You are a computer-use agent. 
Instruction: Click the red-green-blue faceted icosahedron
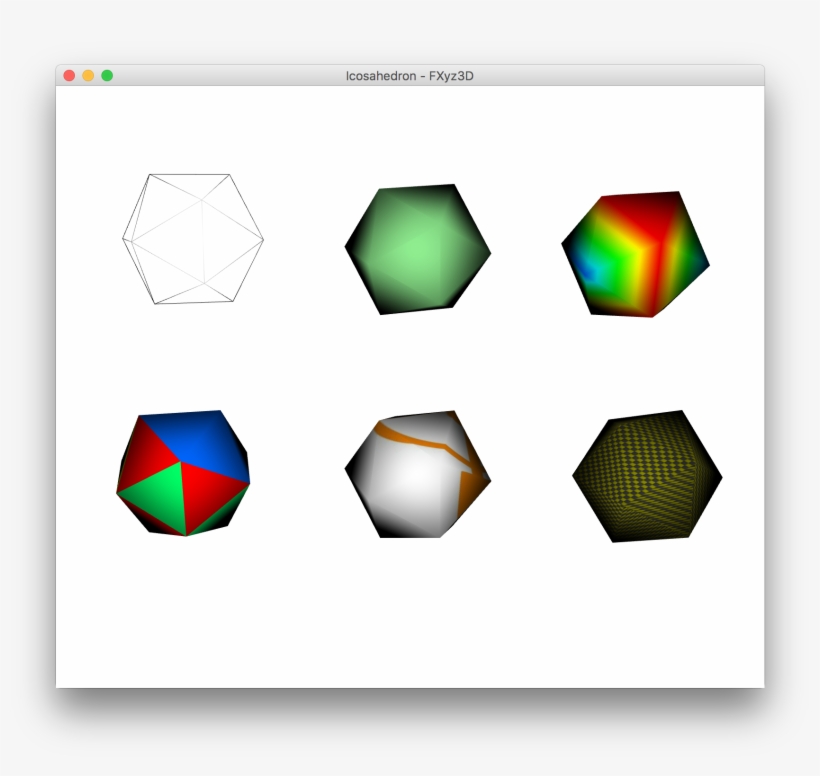coord(182,475)
